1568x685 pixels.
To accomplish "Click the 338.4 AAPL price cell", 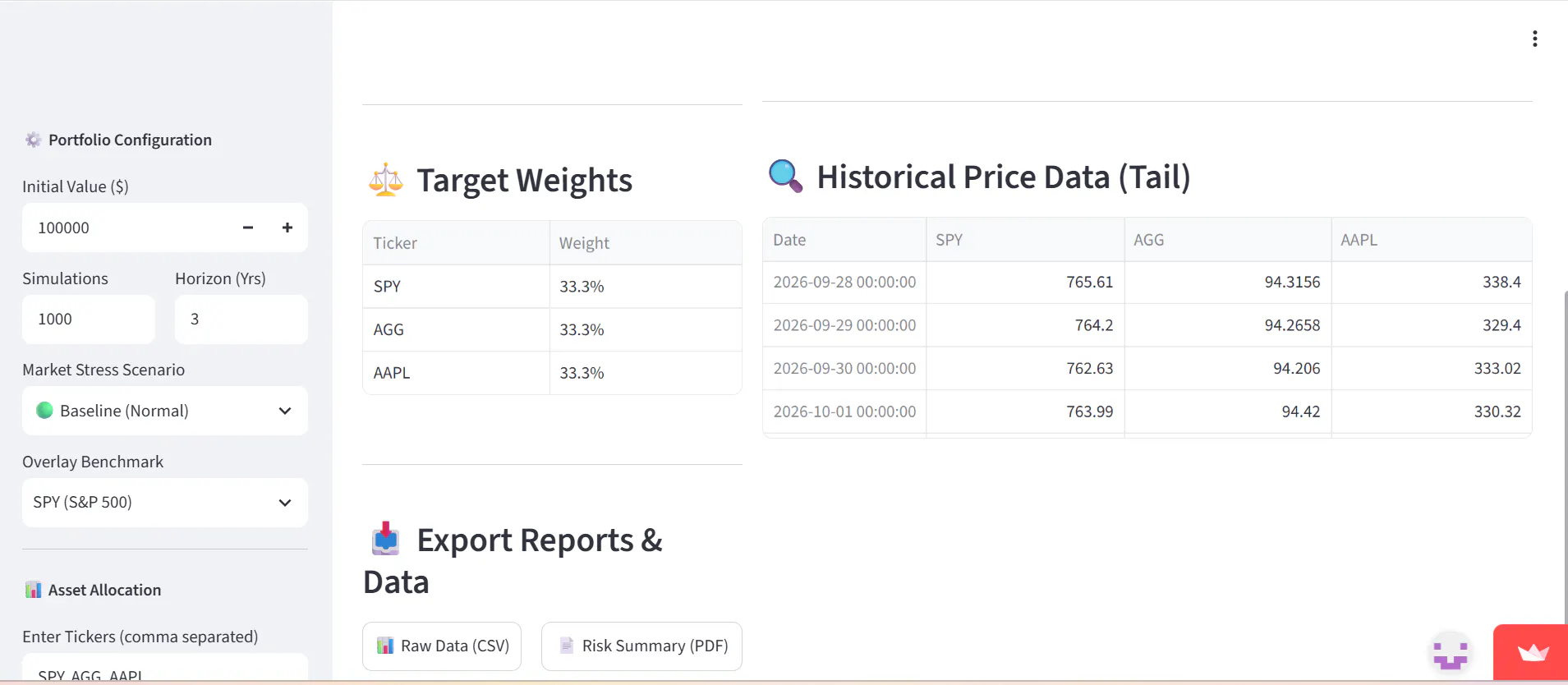I will 1432,283.
